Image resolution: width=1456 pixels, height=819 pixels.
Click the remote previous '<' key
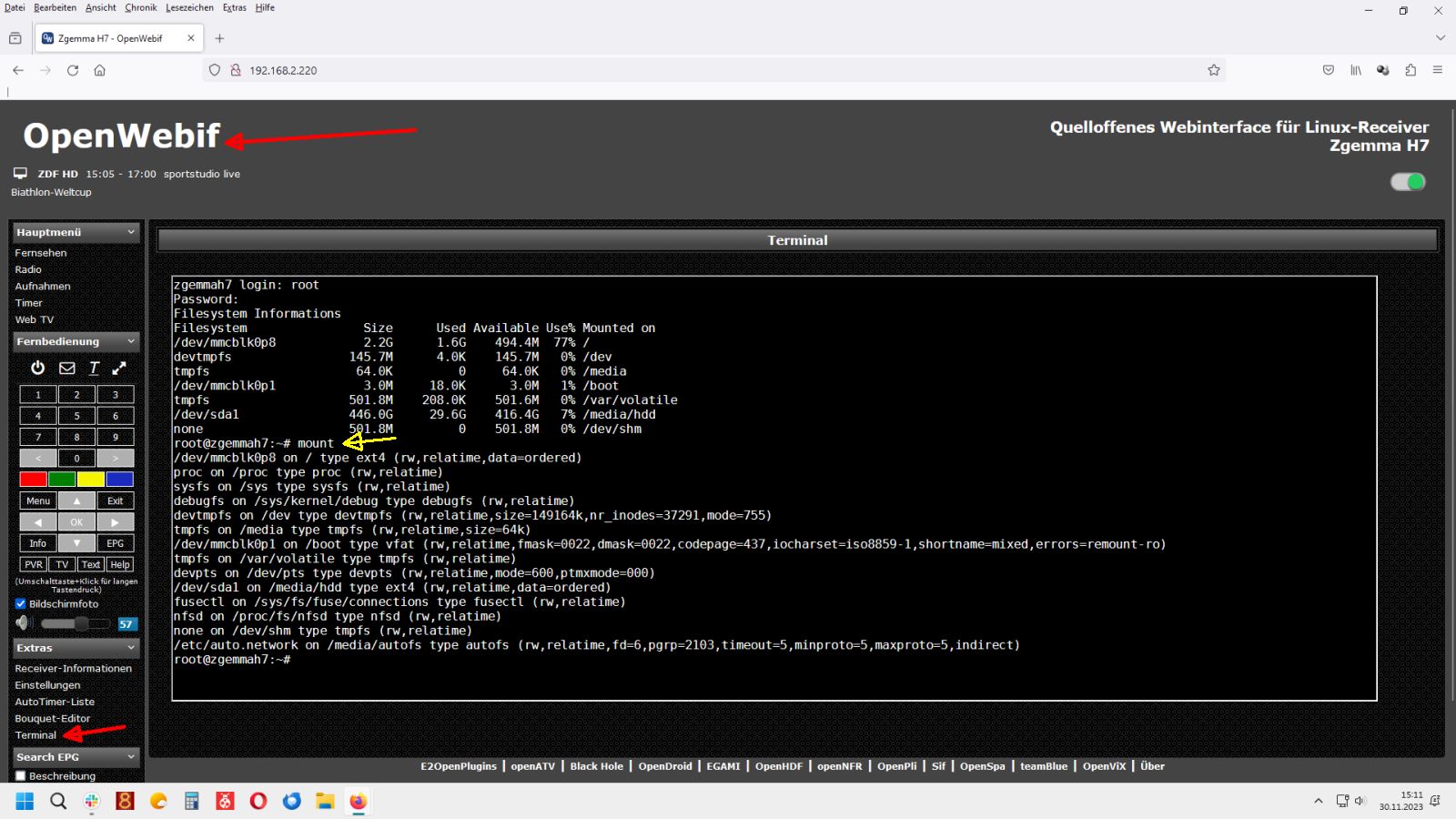click(x=38, y=458)
